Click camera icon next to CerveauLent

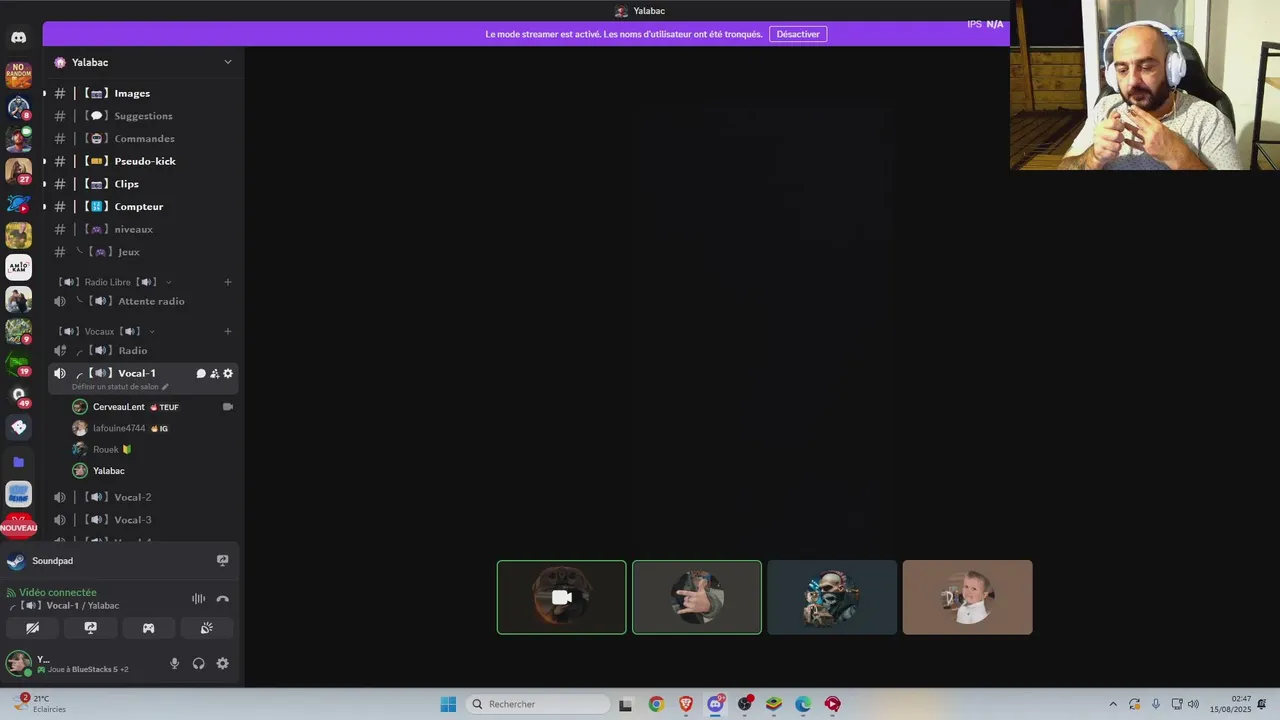pos(228,407)
